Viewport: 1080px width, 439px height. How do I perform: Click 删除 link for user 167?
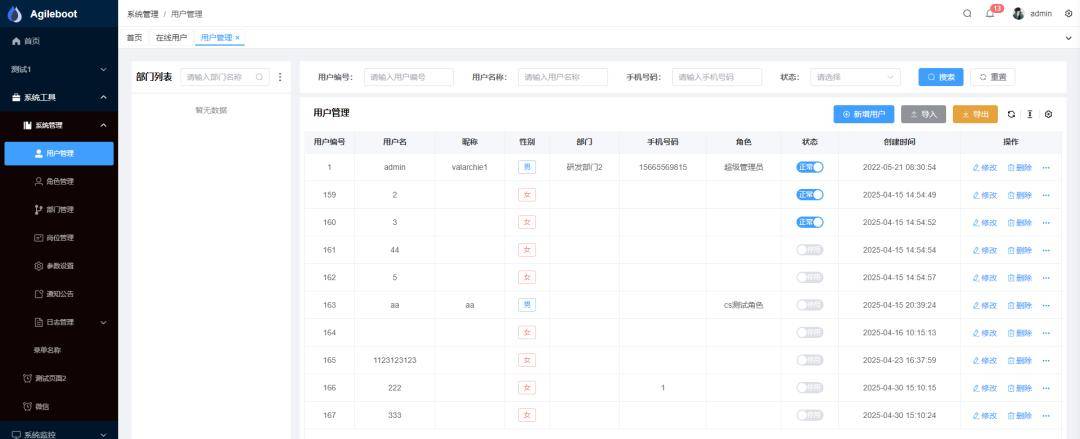tap(1019, 416)
